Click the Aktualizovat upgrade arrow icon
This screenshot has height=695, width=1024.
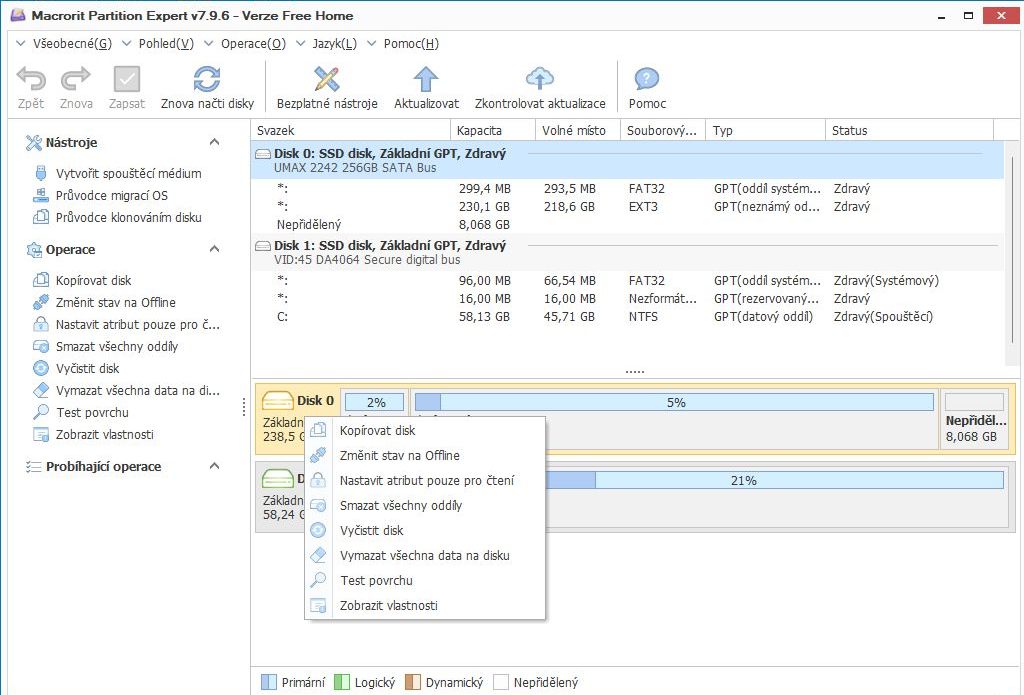click(426, 81)
